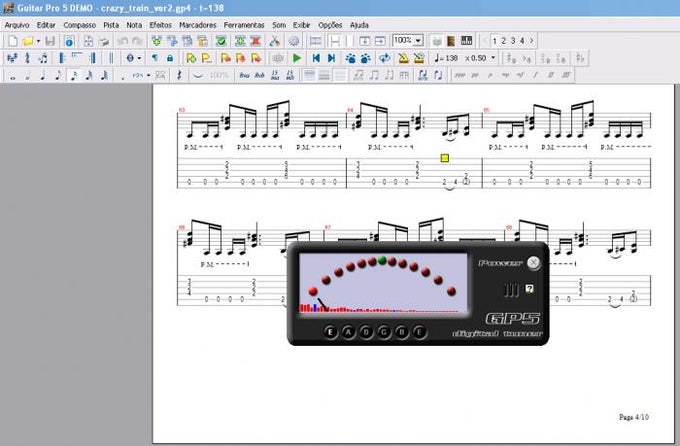Toggle the yellow metronome icon

(x=403, y=58)
